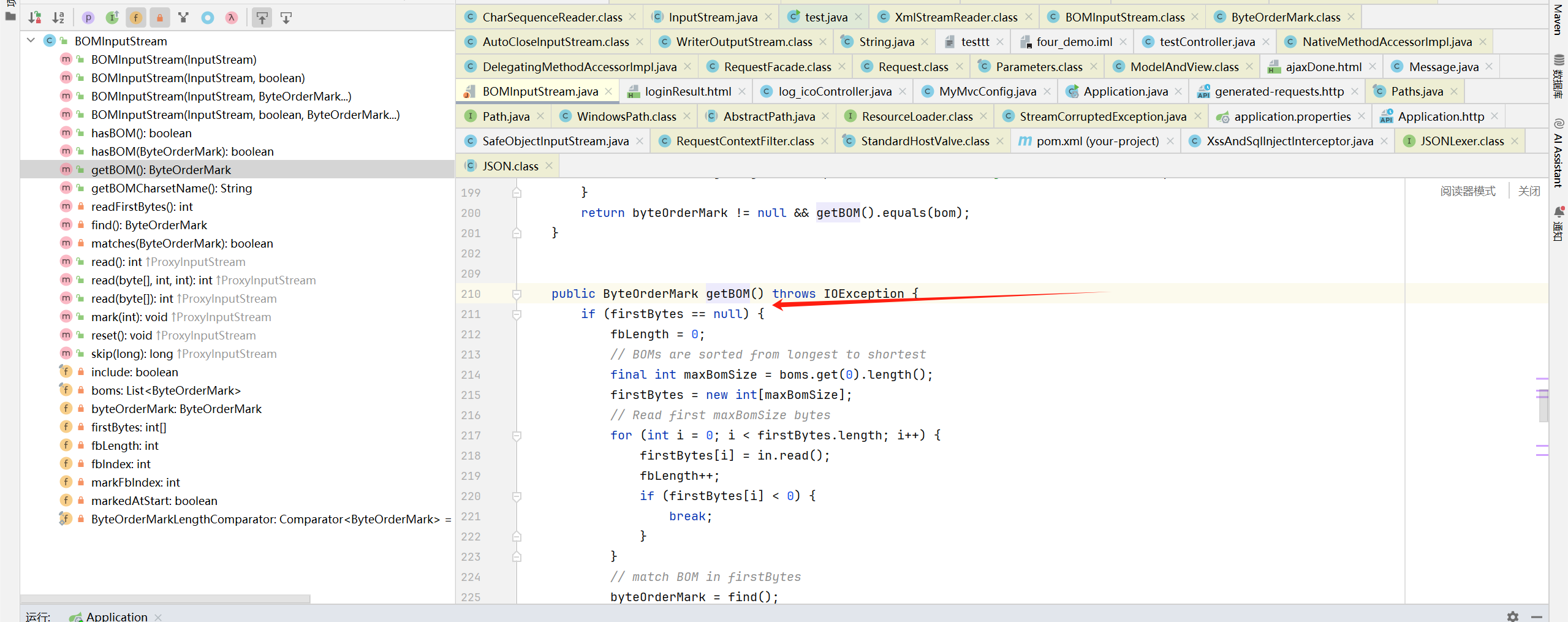Close the Path.java tab
The image size is (1568, 622).
(540, 116)
